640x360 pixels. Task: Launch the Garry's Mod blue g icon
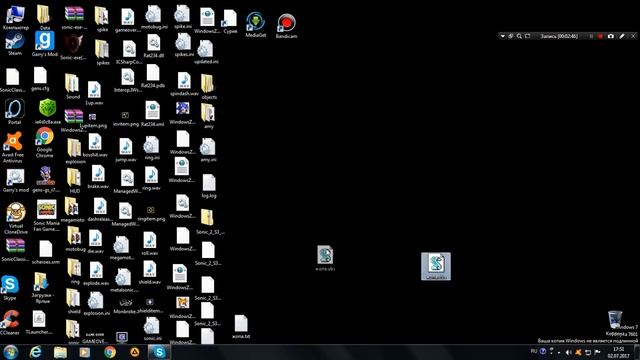coord(44,44)
